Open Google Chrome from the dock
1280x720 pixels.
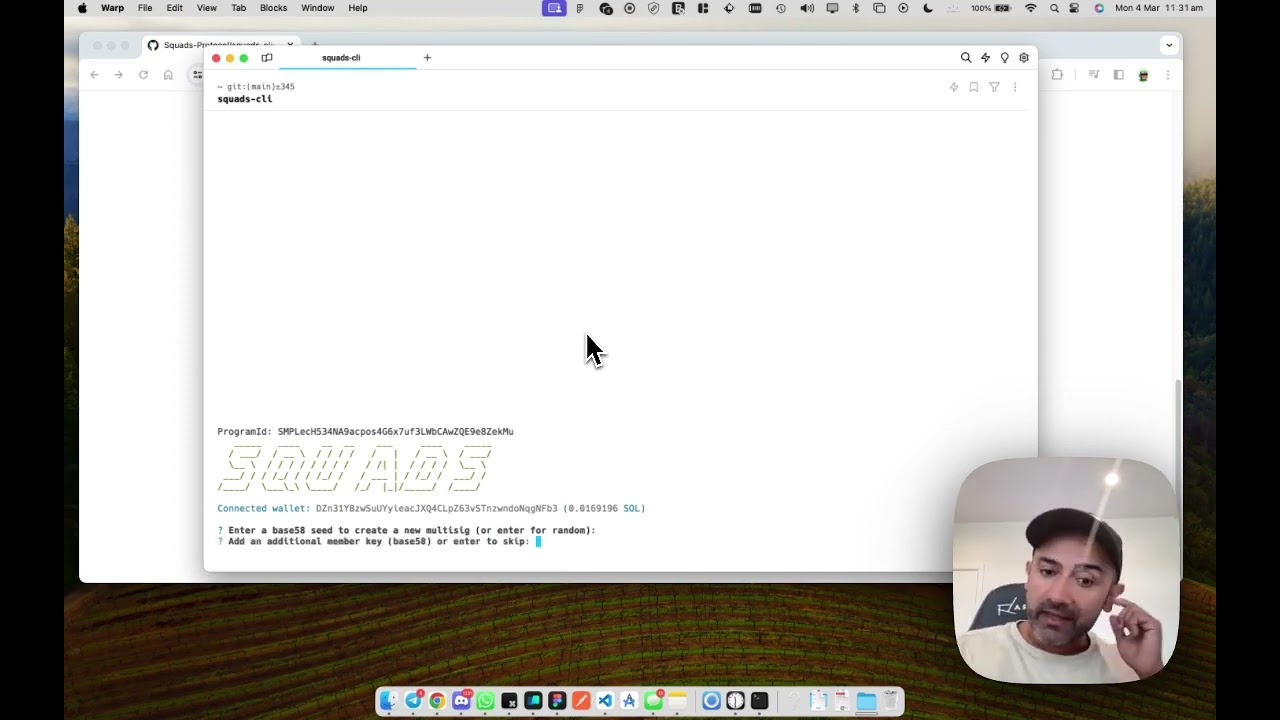tap(437, 701)
